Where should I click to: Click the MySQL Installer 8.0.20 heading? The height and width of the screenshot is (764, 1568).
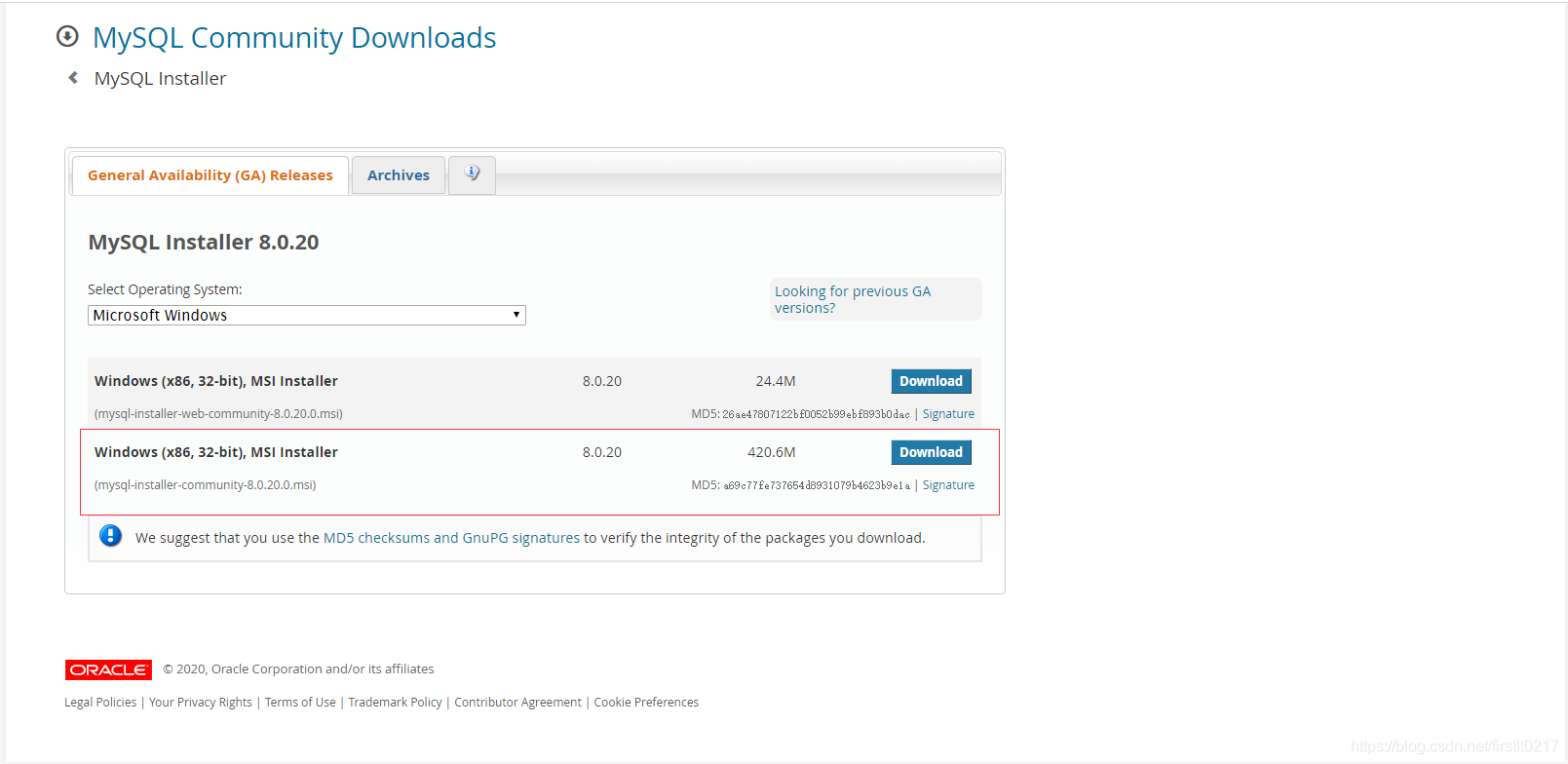(204, 243)
